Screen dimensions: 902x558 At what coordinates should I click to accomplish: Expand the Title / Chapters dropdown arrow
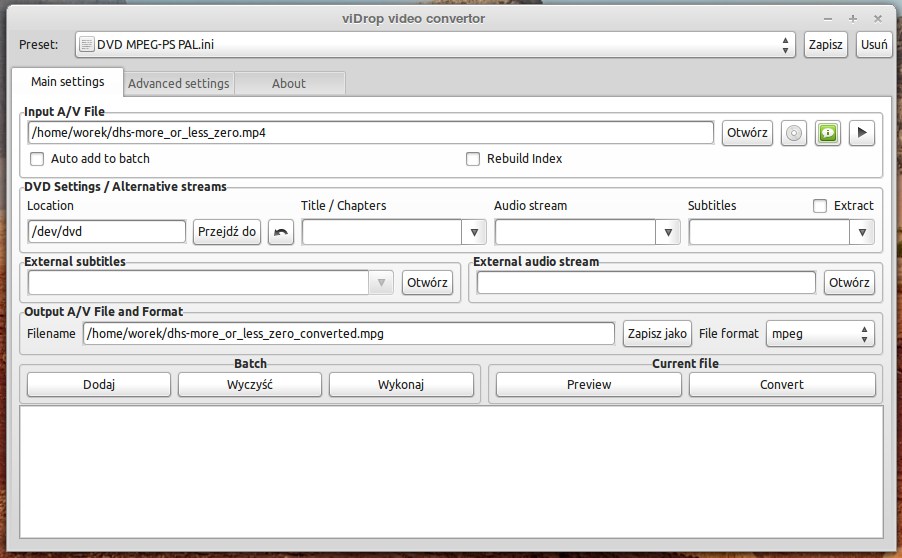tap(474, 232)
